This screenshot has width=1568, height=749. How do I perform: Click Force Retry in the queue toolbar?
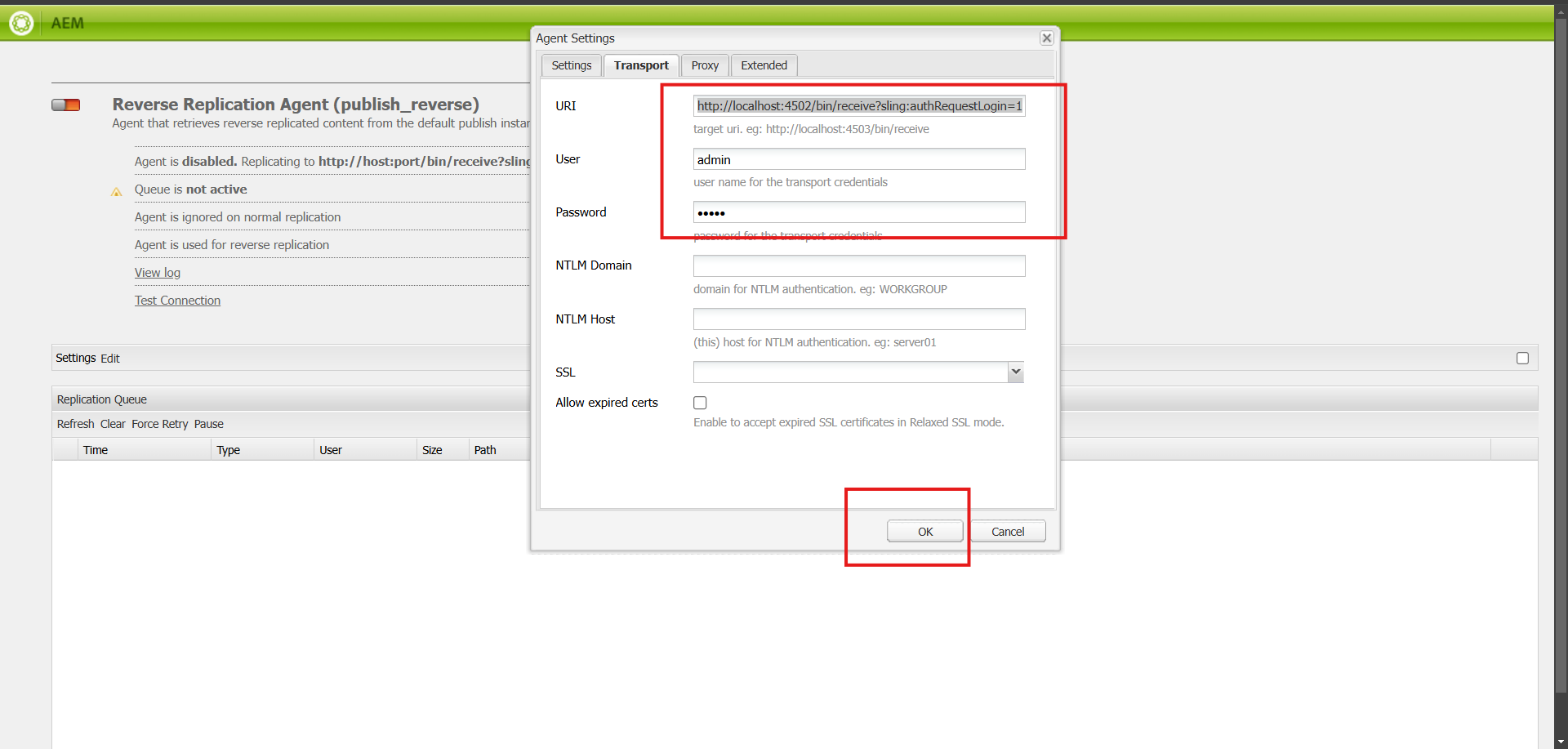[x=159, y=424]
